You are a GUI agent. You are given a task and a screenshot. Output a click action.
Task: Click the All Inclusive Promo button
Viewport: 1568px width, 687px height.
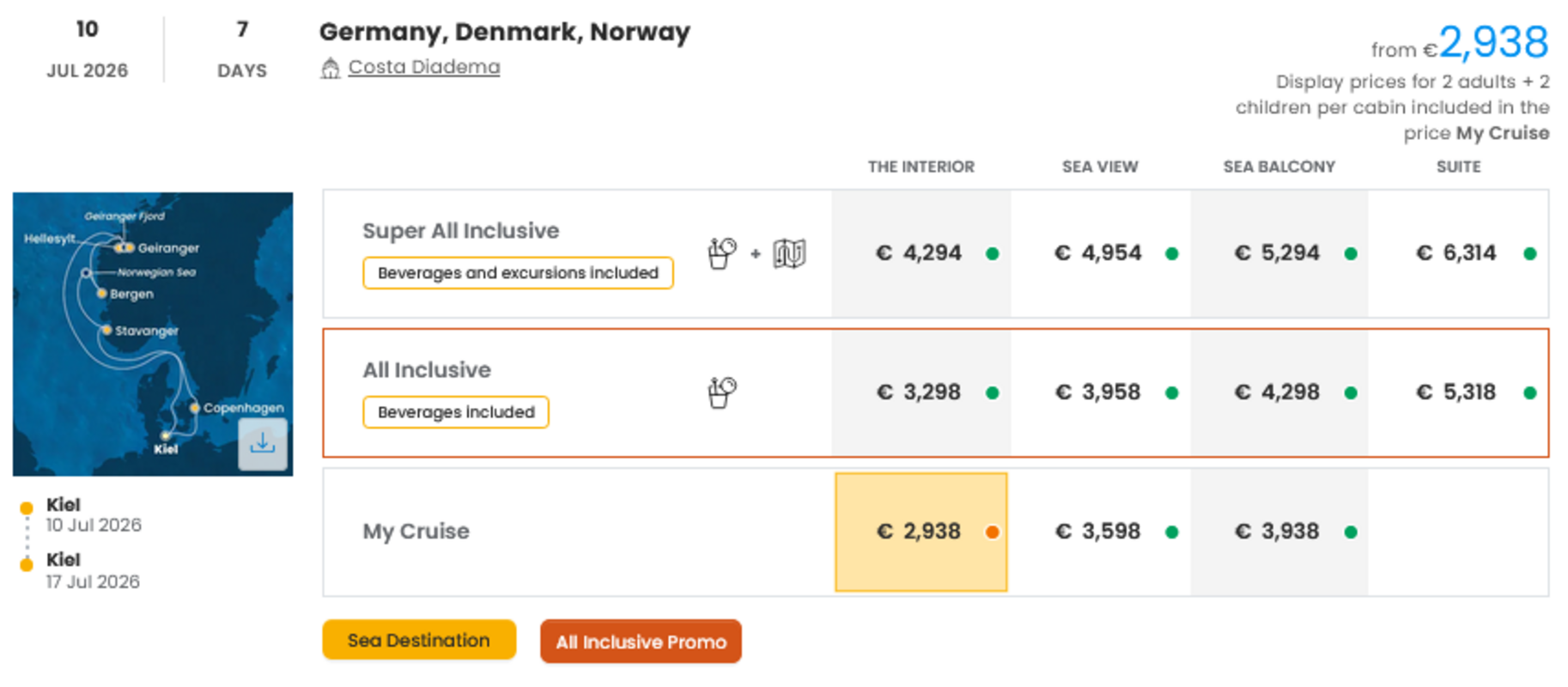tap(641, 641)
